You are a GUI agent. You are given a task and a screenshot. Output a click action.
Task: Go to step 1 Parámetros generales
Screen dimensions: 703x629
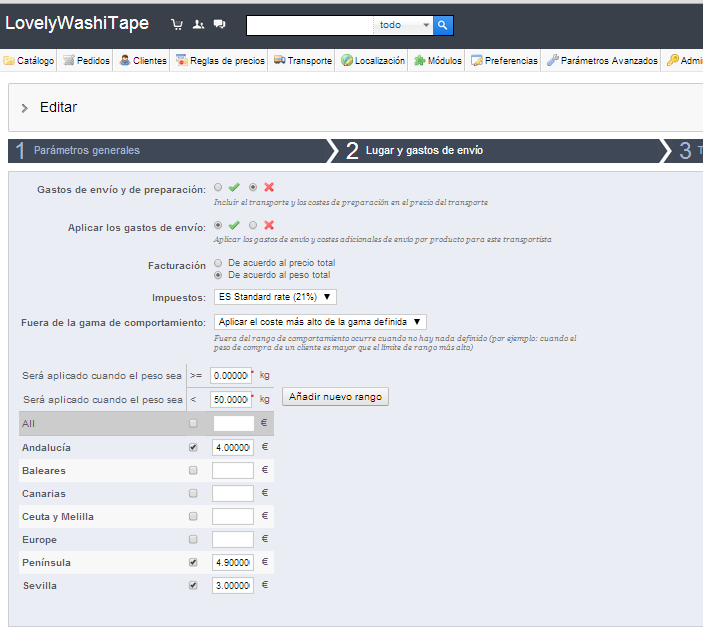[170, 151]
